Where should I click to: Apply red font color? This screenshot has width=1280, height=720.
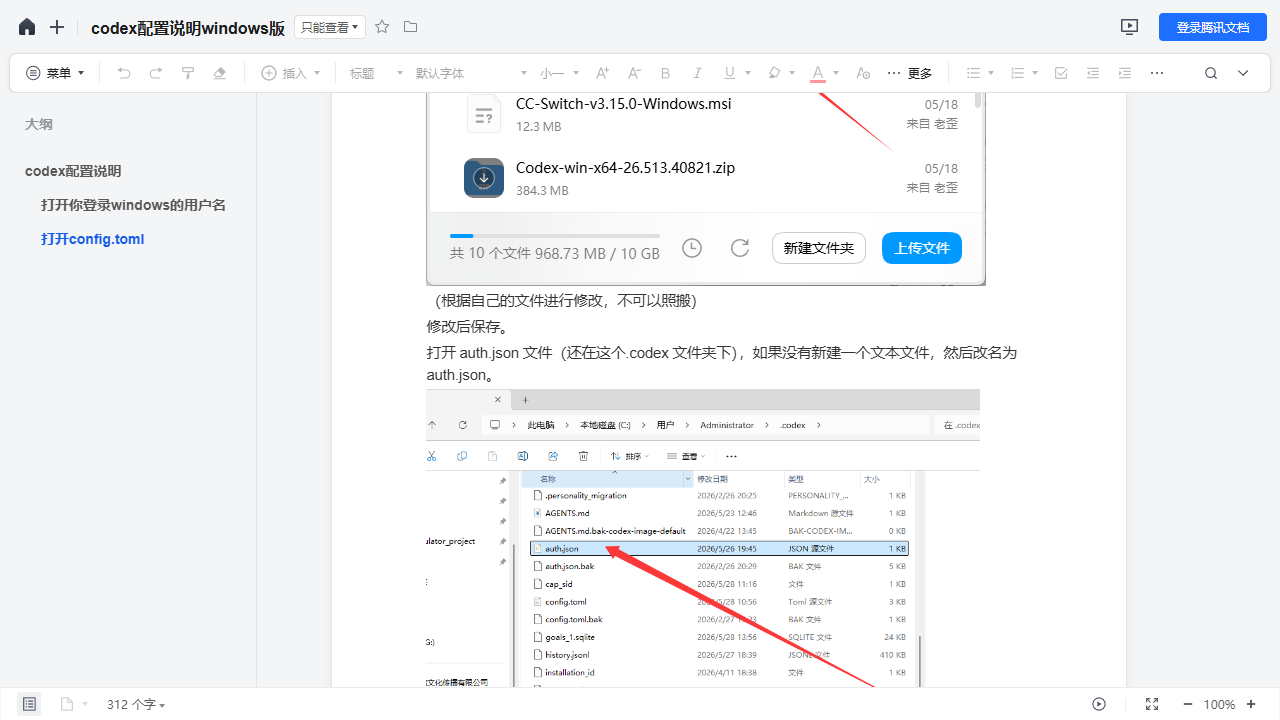click(x=818, y=73)
